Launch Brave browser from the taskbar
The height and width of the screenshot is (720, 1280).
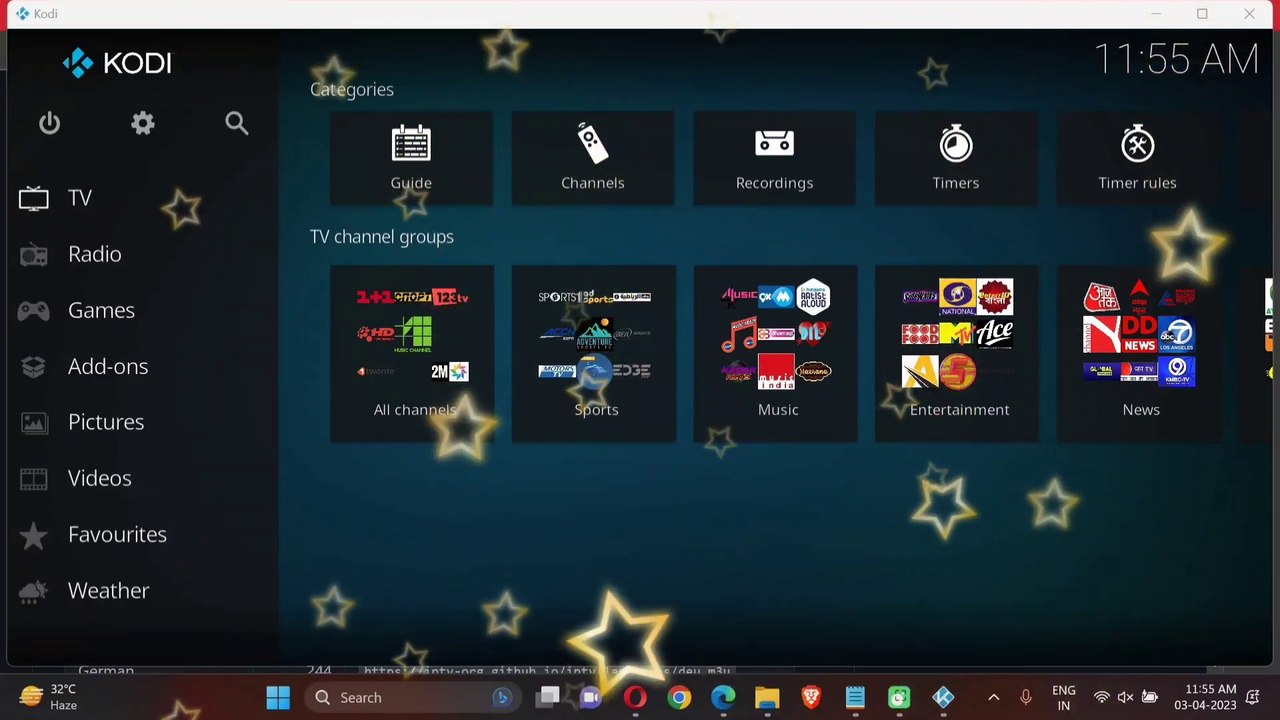tap(811, 697)
